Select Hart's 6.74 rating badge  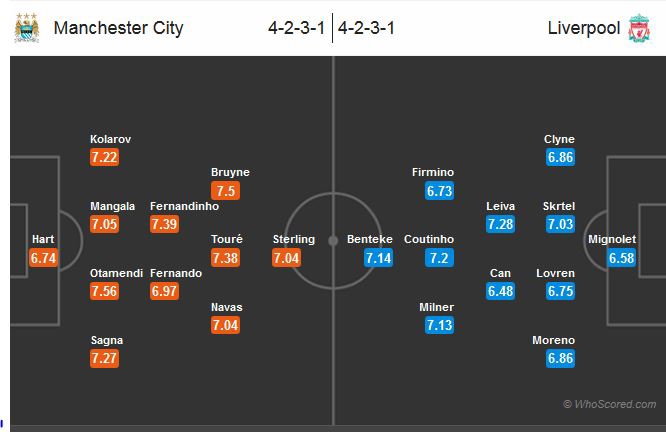(44, 257)
